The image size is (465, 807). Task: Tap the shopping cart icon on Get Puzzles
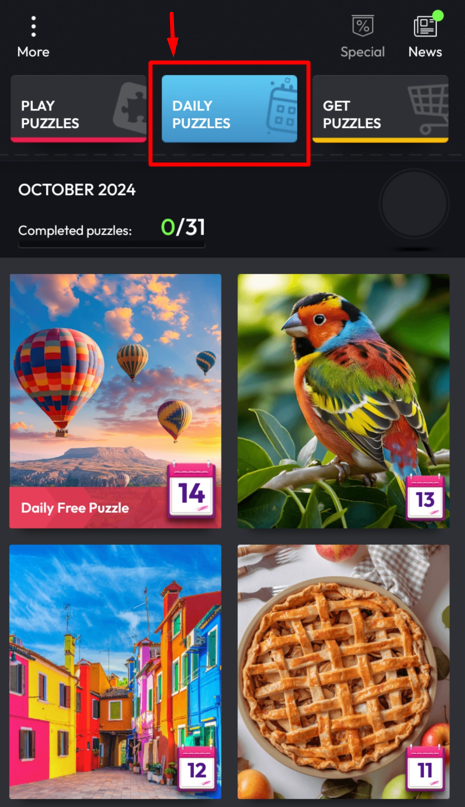click(428, 109)
